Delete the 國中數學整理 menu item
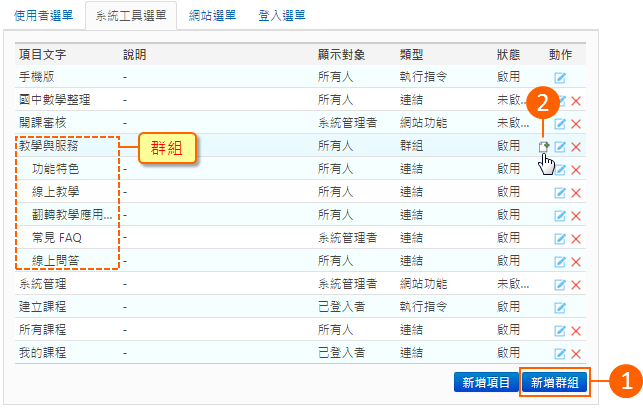This screenshot has width=643, height=410. 576,100
